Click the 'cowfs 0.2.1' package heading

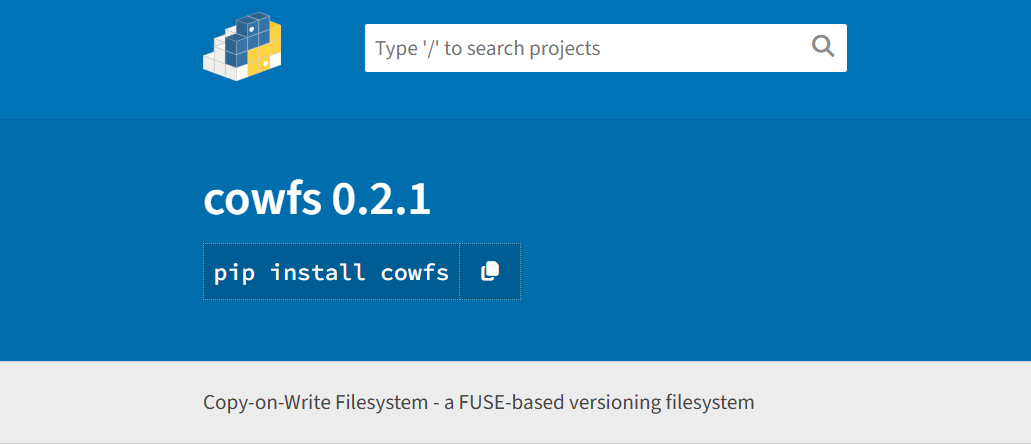pos(317,199)
